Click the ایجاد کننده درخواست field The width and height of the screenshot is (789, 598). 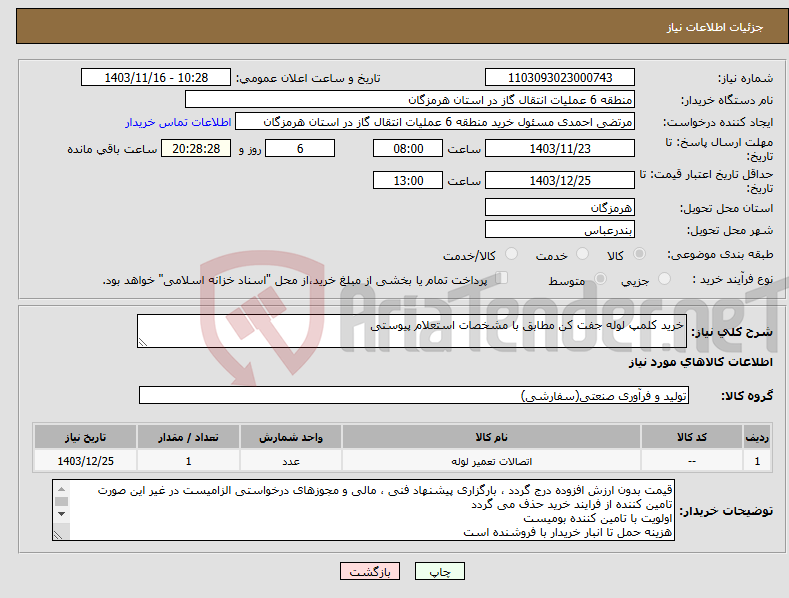[x=435, y=122]
